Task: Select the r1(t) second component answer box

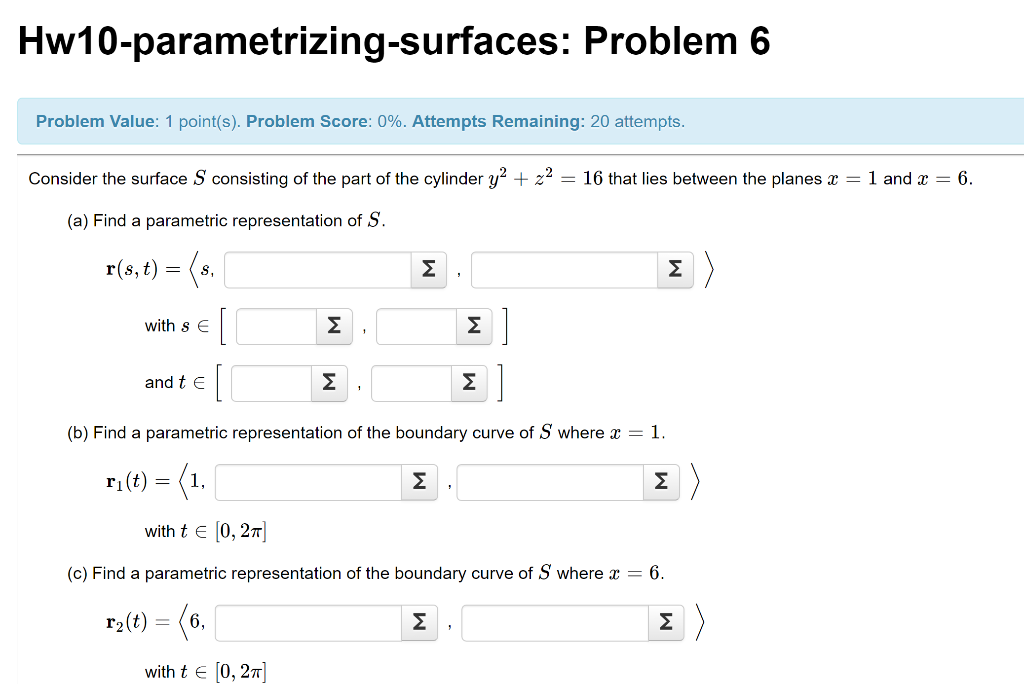Action: [x=305, y=482]
